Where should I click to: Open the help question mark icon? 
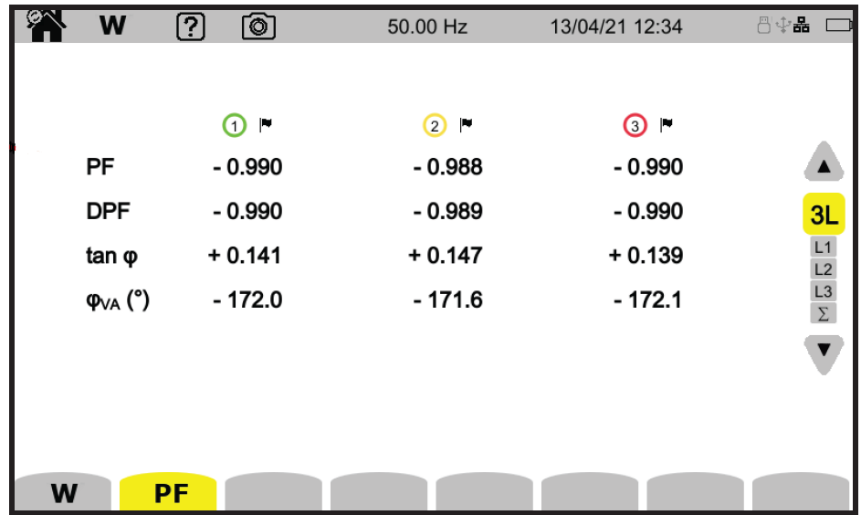190,27
